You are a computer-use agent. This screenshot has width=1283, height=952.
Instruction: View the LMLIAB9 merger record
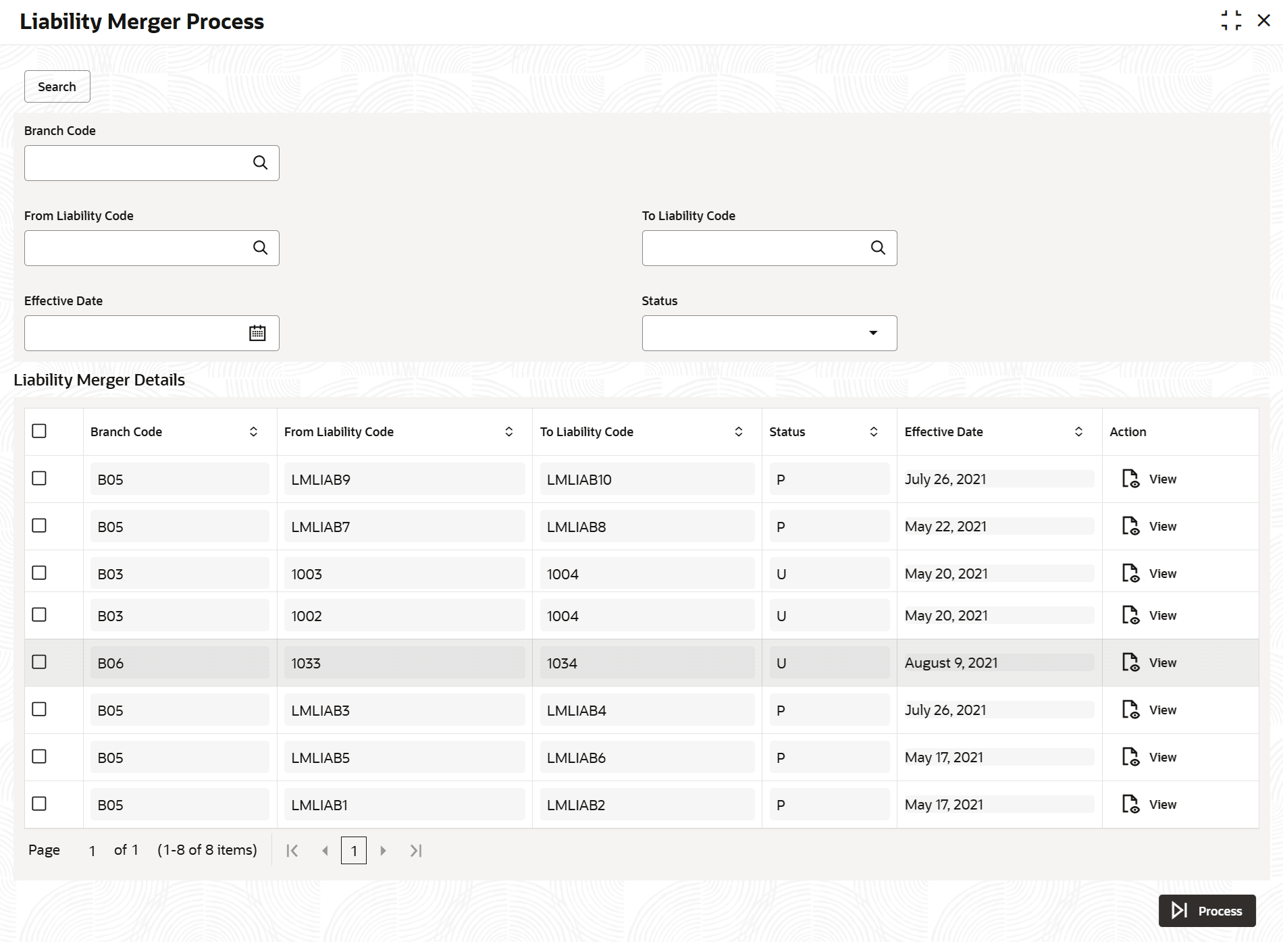click(x=1149, y=479)
